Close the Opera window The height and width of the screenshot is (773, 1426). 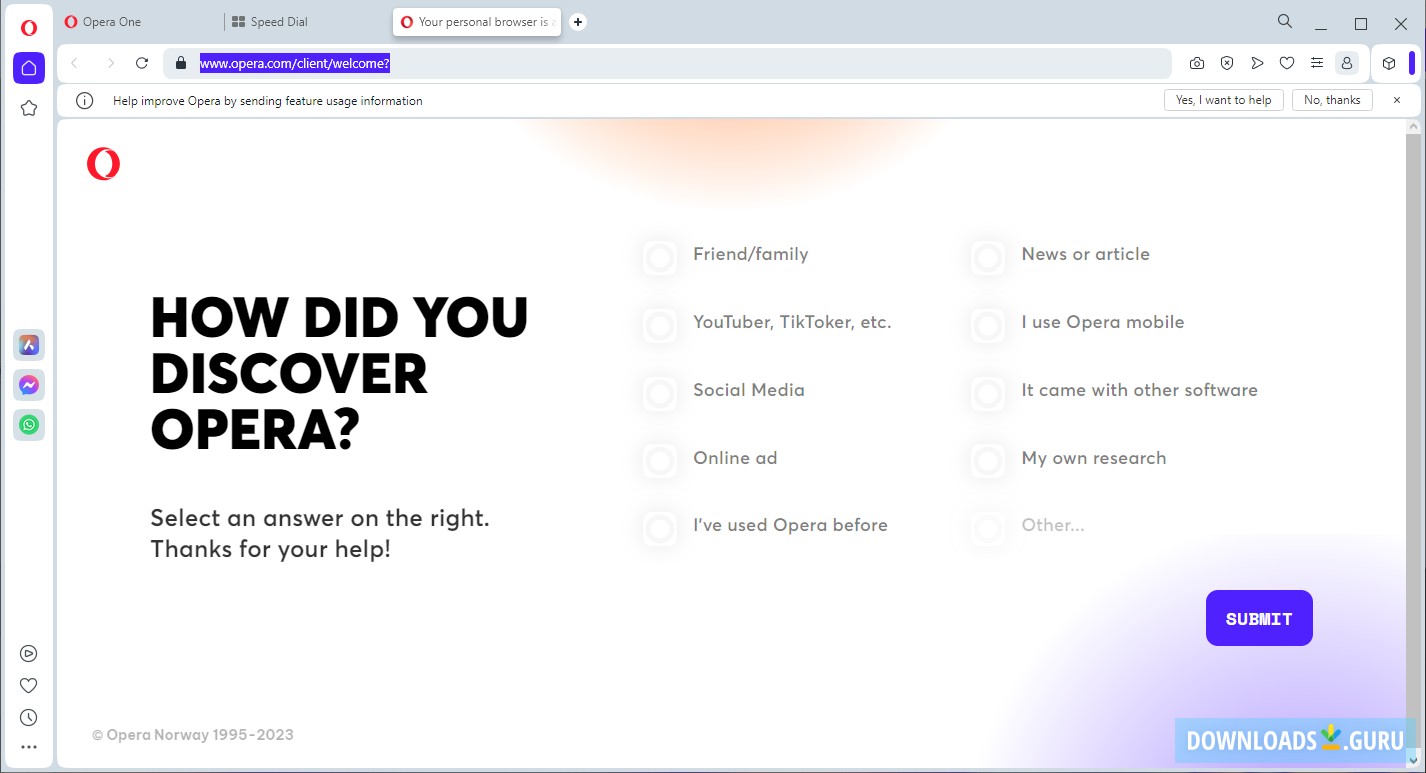click(x=1401, y=23)
